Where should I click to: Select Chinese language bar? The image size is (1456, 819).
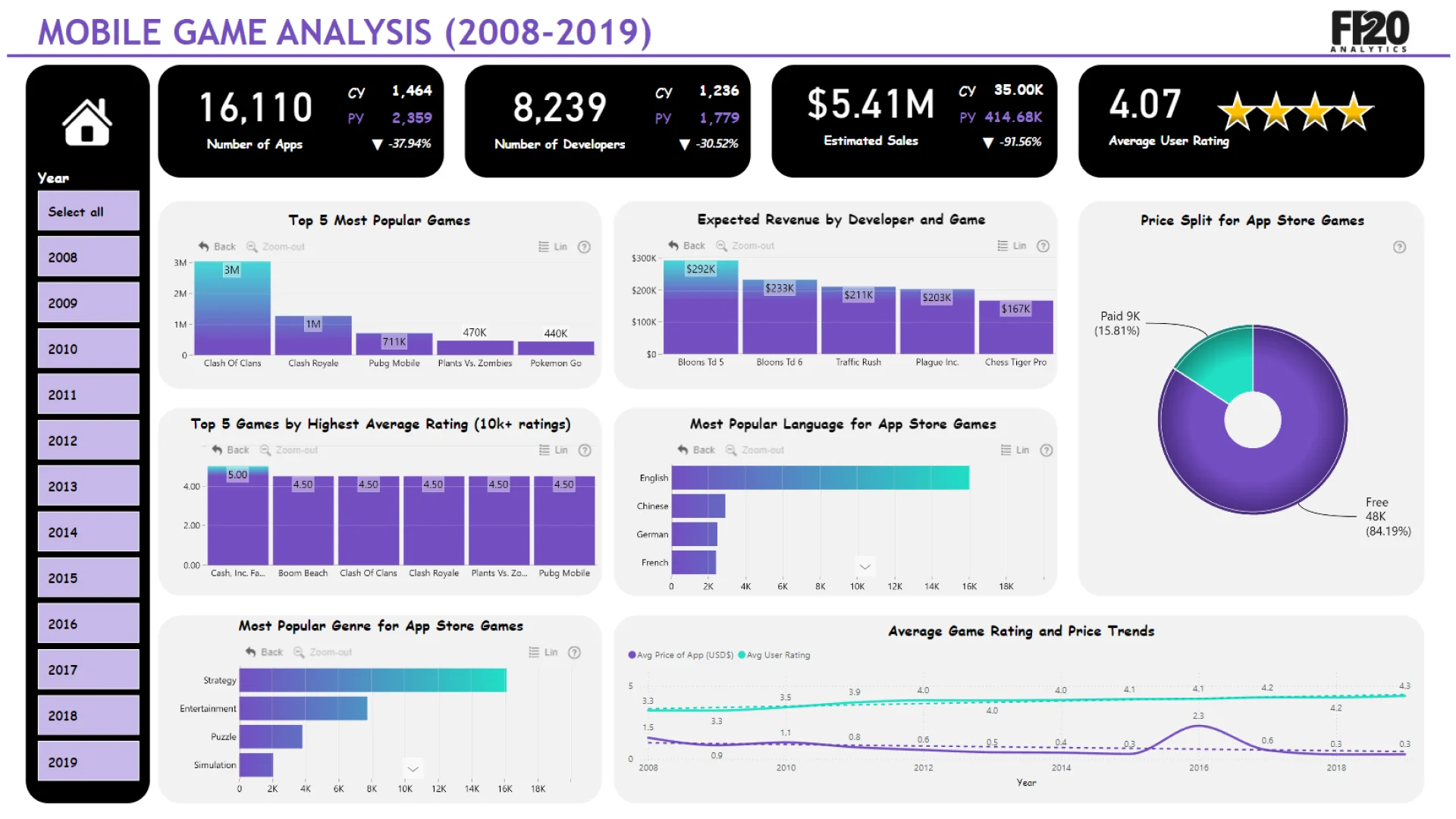pos(698,506)
